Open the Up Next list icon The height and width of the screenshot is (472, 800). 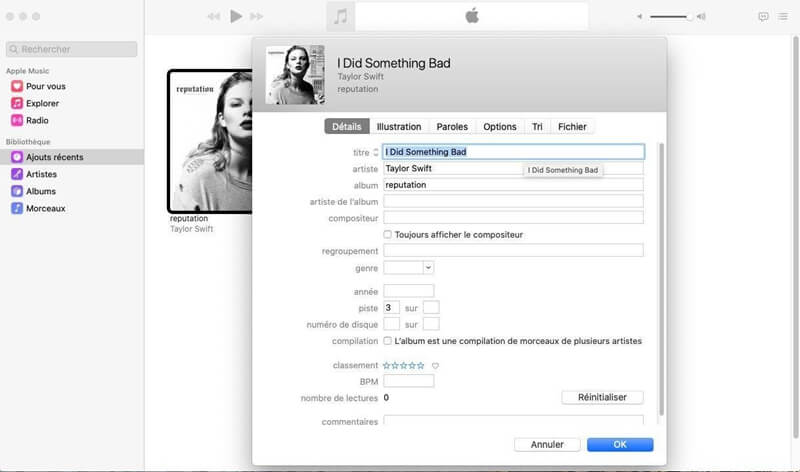[783, 17]
